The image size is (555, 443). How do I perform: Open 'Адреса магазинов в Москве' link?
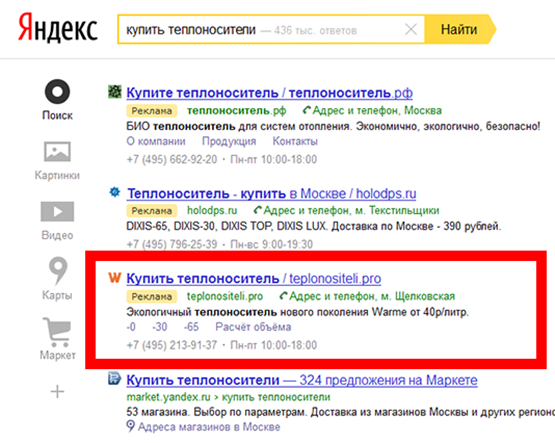pyautogui.click(x=209, y=427)
